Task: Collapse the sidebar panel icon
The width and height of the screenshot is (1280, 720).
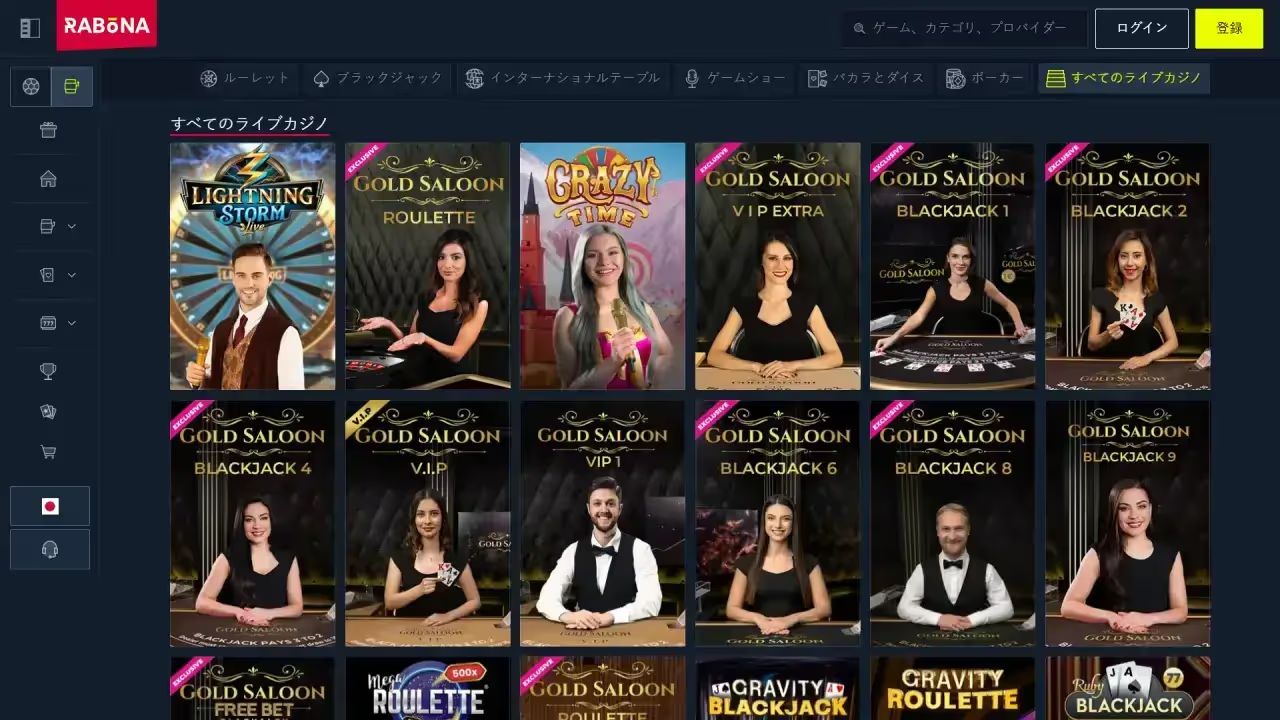Action: [x=30, y=28]
